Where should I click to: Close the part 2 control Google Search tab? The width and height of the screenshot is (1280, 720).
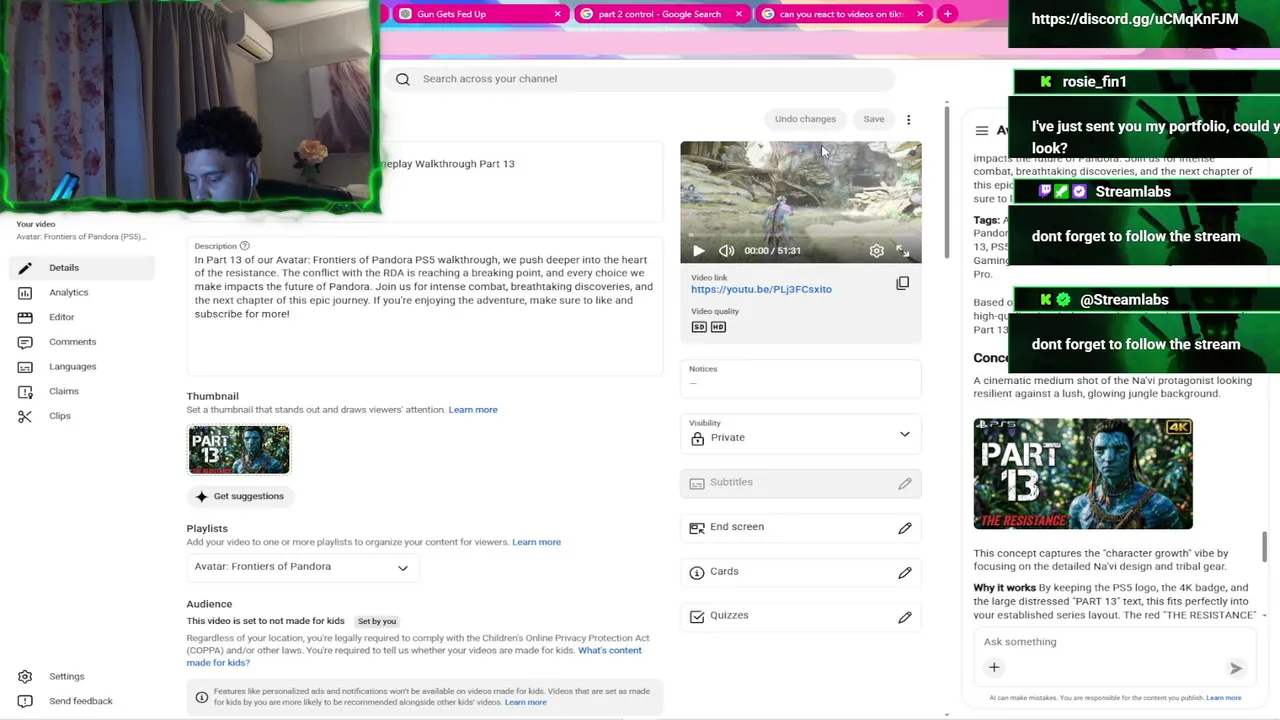pos(739,14)
